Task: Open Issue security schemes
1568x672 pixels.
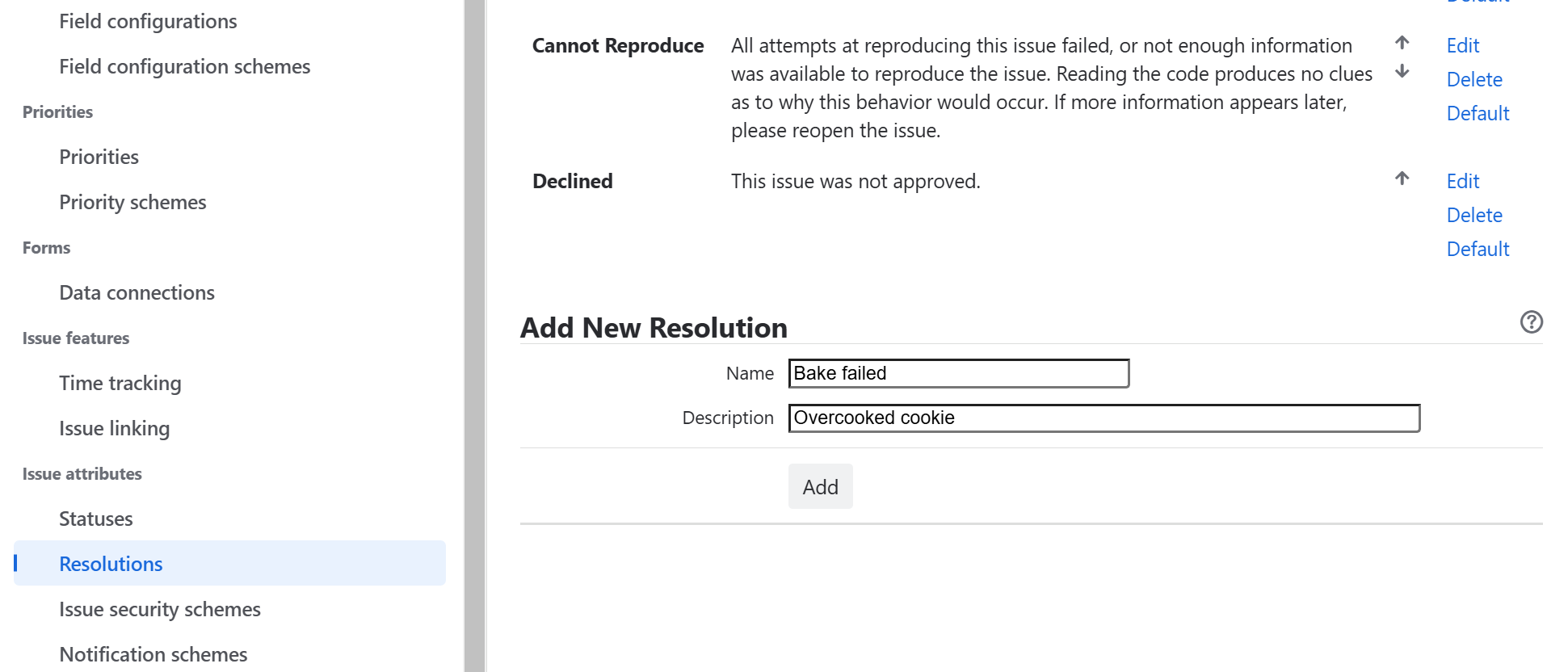Action: (x=159, y=609)
